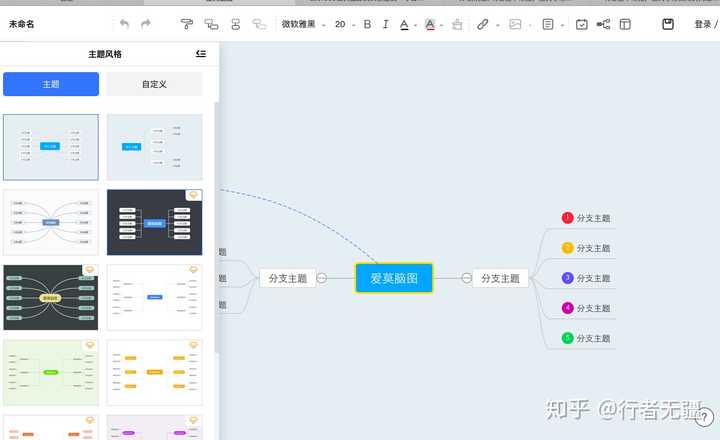Select the left 分支主题 node
Image resolution: width=720 pixels, height=440 pixels.
click(x=287, y=278)
